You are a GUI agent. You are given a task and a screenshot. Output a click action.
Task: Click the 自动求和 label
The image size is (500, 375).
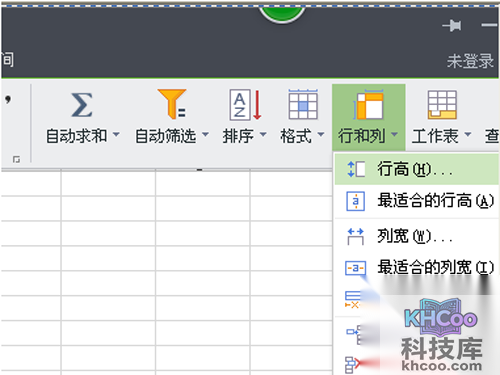tap(77, 136)
